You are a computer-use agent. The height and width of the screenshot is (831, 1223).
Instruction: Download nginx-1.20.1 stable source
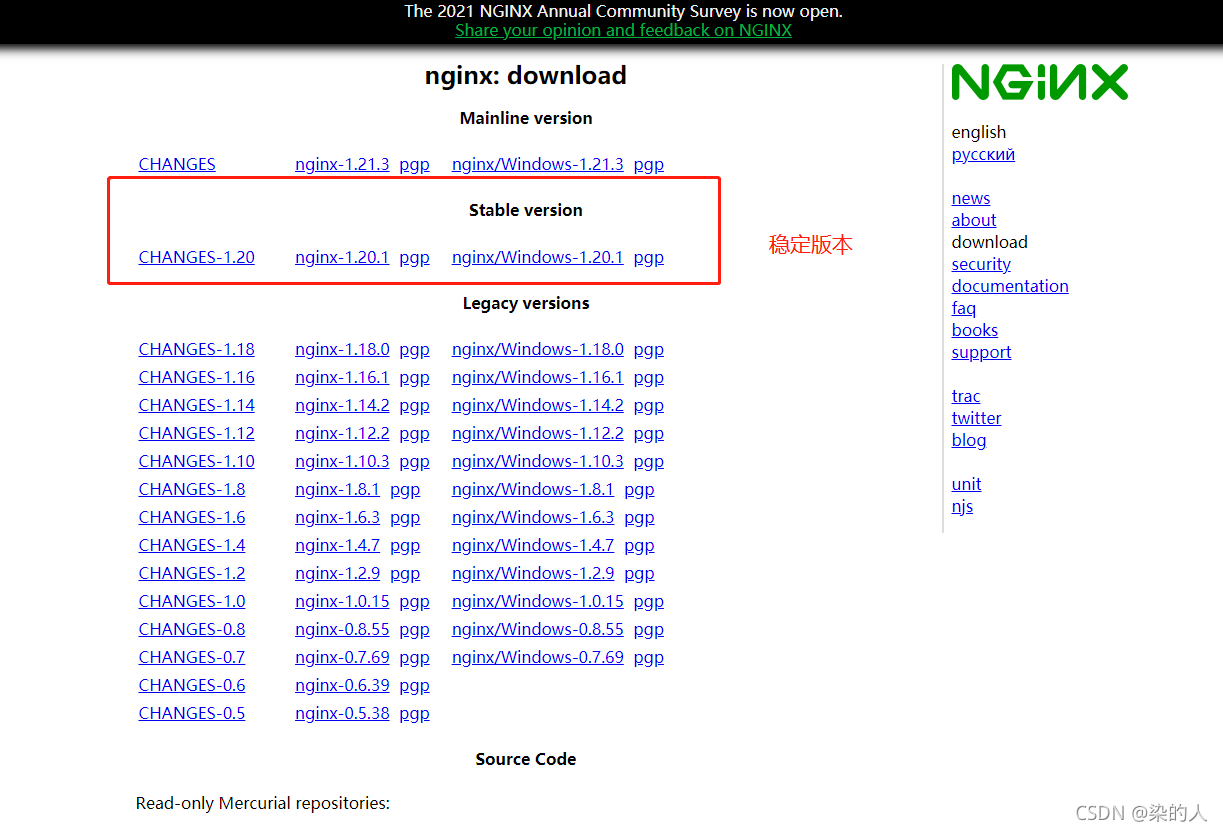342,257
